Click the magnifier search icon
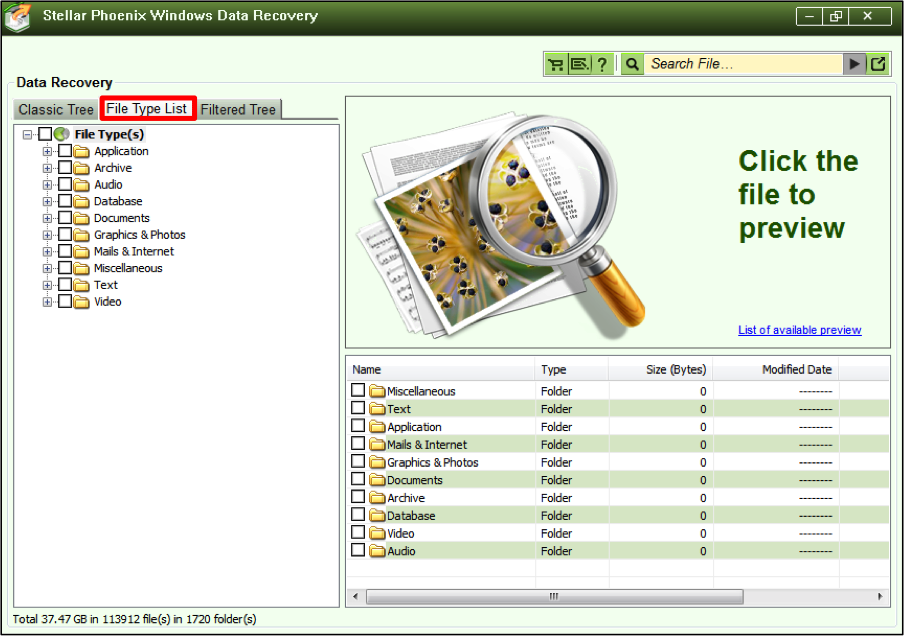This screenshot has height=636, width=904. click(x=632, y=64)
